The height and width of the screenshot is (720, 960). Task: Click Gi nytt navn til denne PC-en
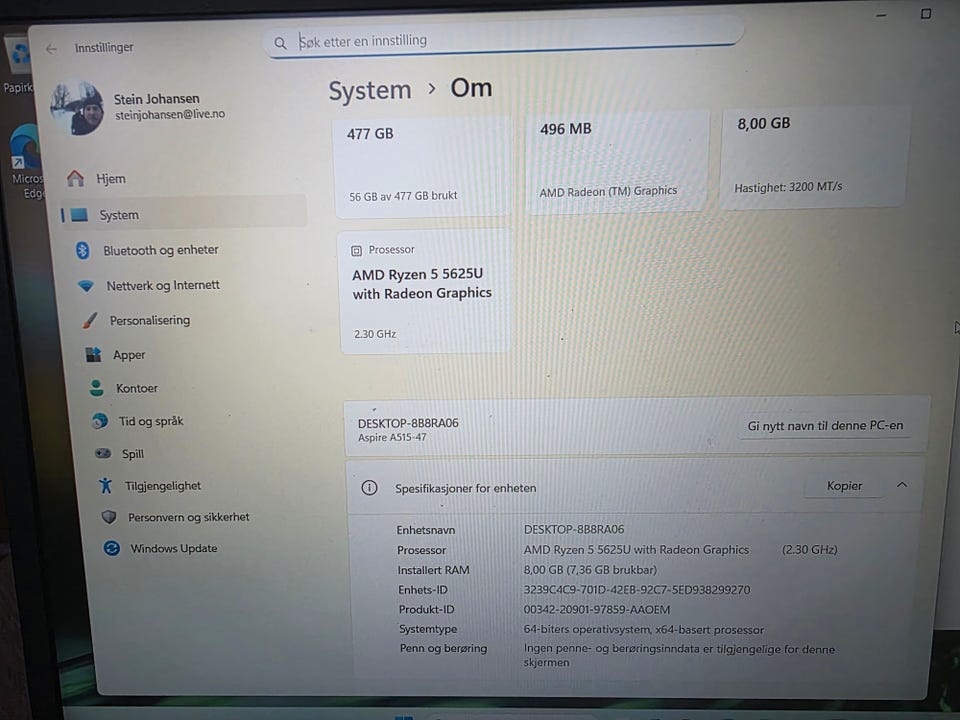(825, 426)
